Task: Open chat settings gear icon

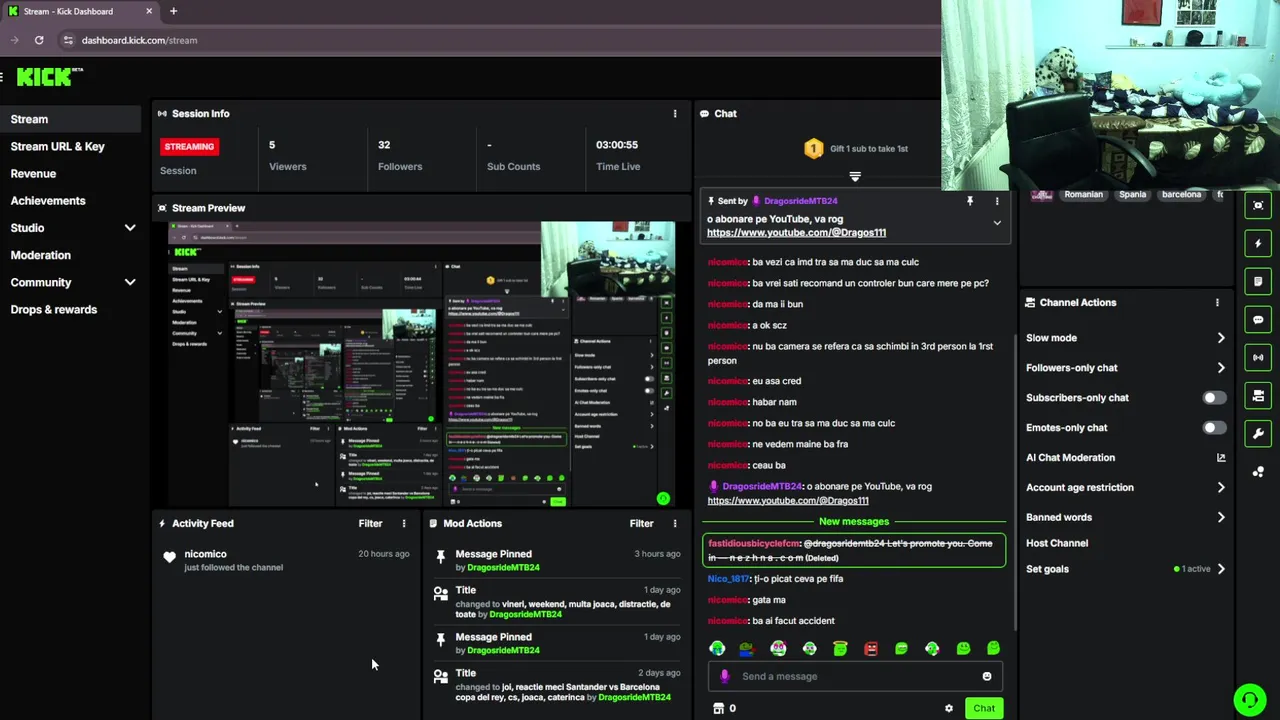Action: (x=949, y=708)
